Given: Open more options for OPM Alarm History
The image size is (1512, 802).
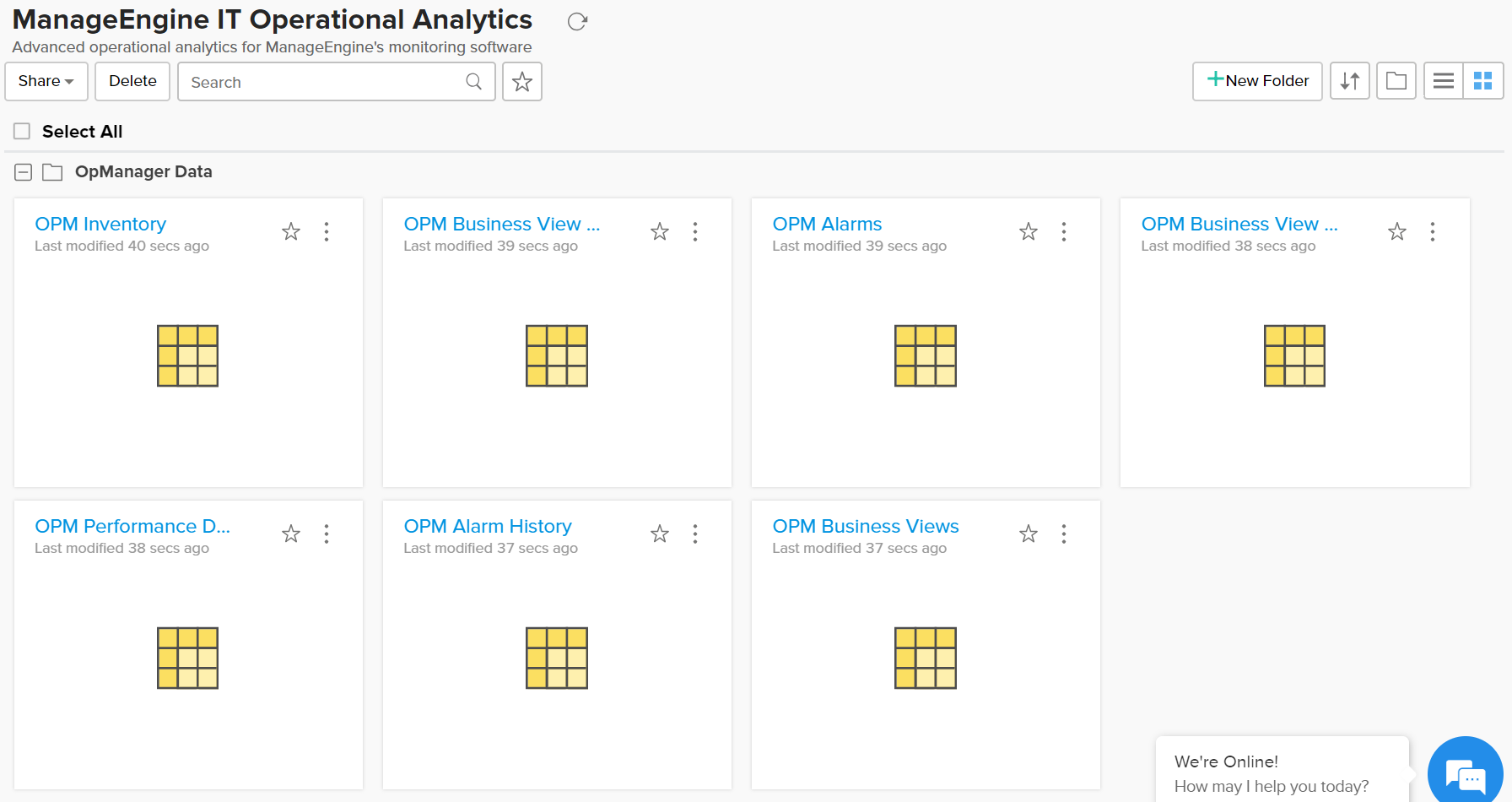Looking at the screenshot, I should pos(695,534).
